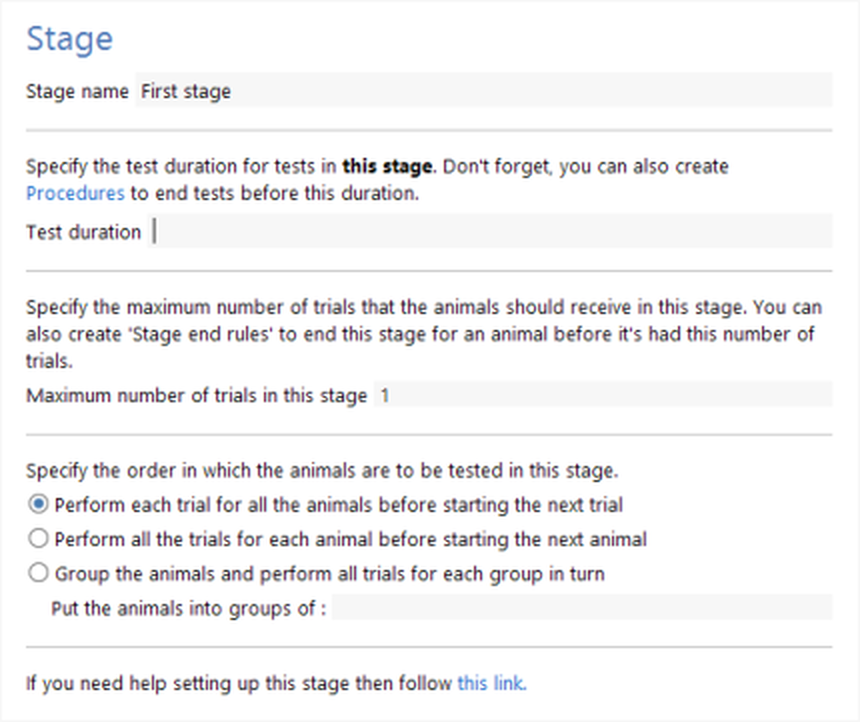Open the Procedures link
860x722 pixels.
click(x=75, y=192)
